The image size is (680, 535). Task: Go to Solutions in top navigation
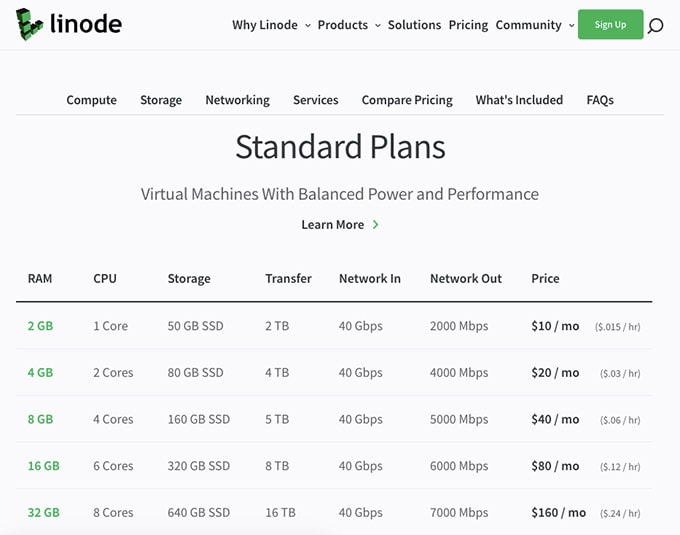[414, 25]
